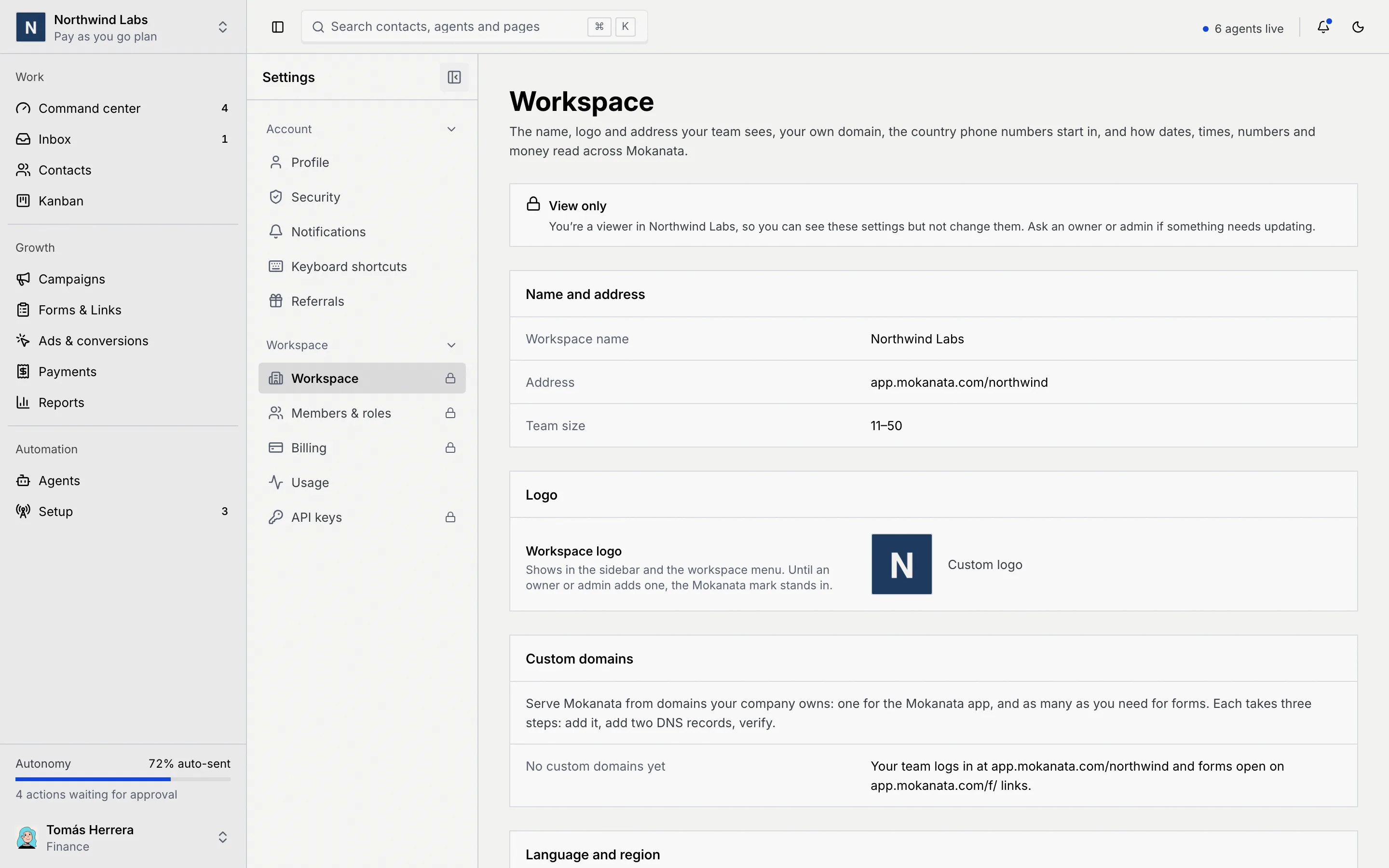Switch to dark mode moon icon
This screenshot has width=1389, height=868.
coord(1358,27)
